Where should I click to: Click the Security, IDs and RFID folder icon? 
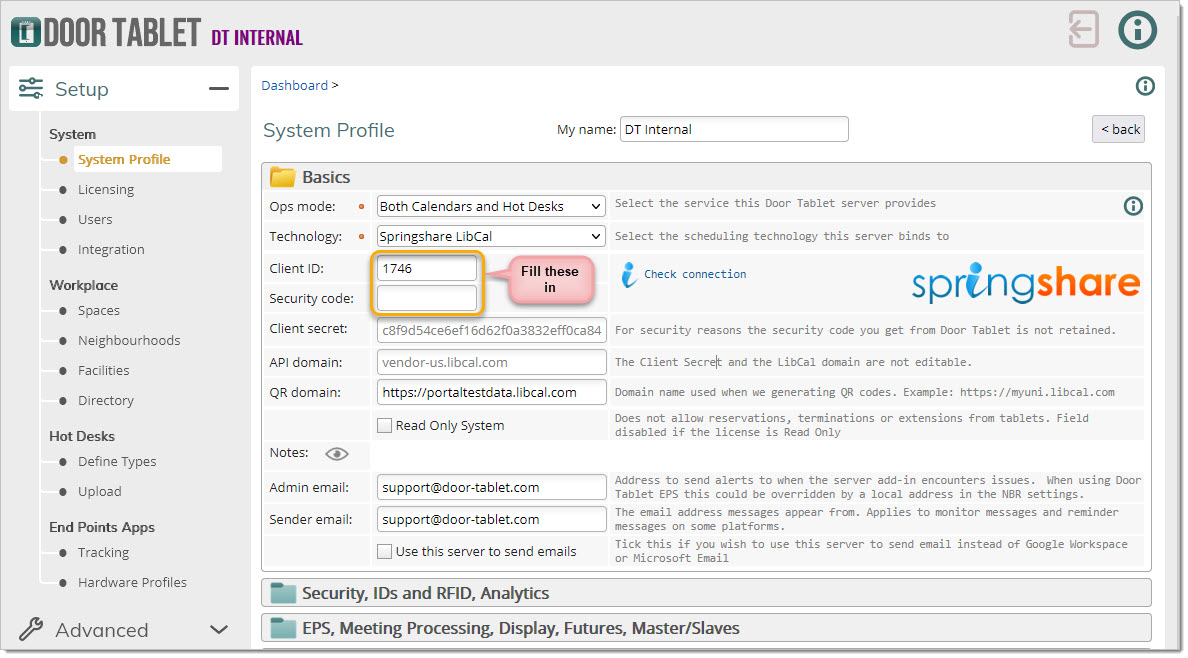click(x=283, y=593)
